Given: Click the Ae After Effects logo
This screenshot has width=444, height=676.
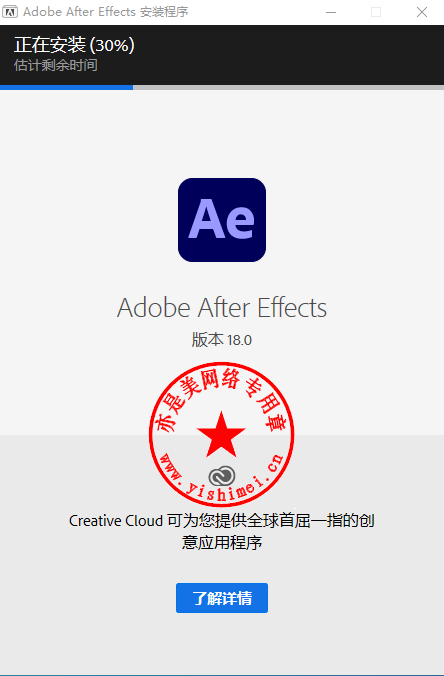Looking at the screenshot, I should [x=222, y=220].
